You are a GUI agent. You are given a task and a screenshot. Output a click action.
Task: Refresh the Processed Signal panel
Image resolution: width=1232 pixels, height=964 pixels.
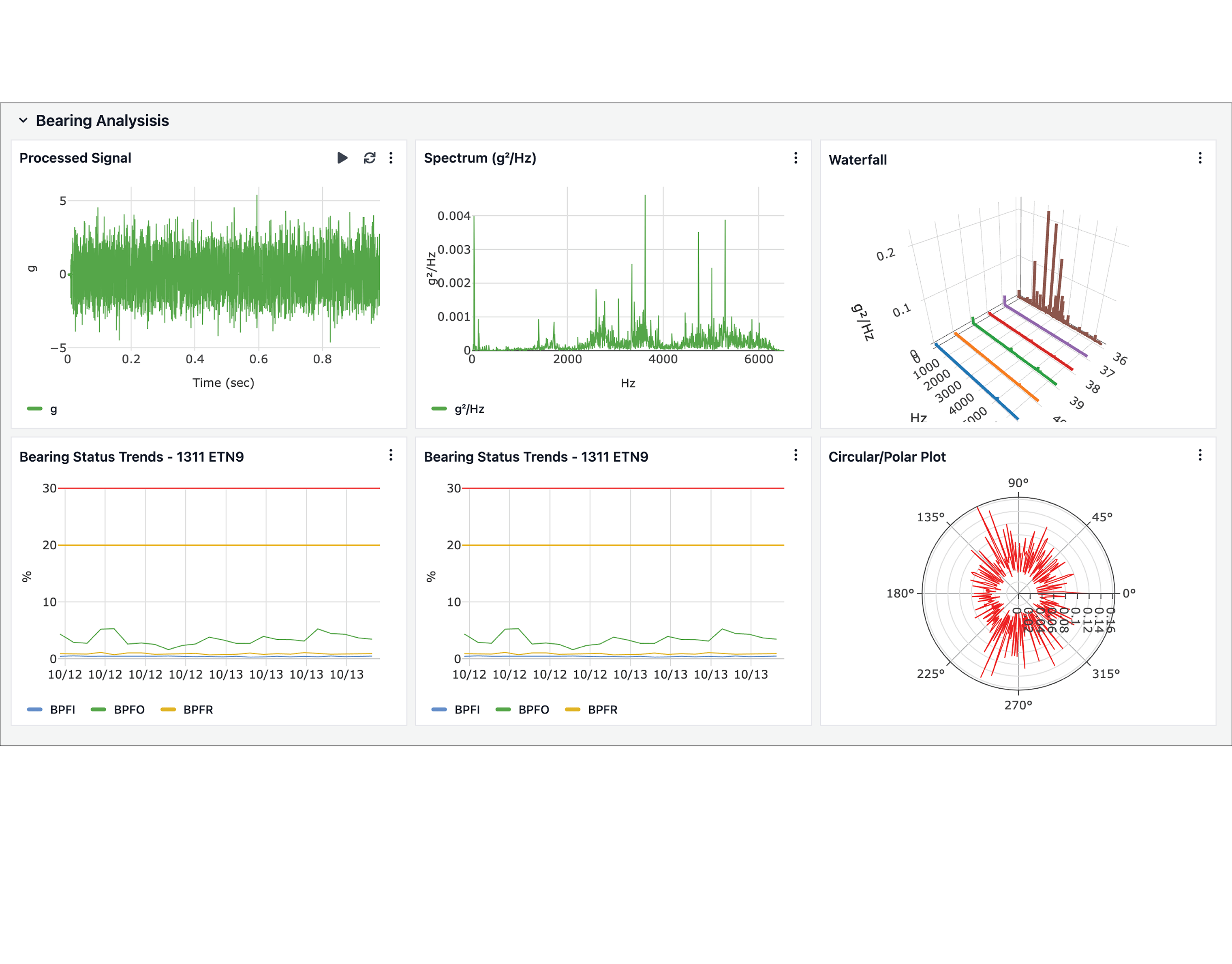point(370,158)
